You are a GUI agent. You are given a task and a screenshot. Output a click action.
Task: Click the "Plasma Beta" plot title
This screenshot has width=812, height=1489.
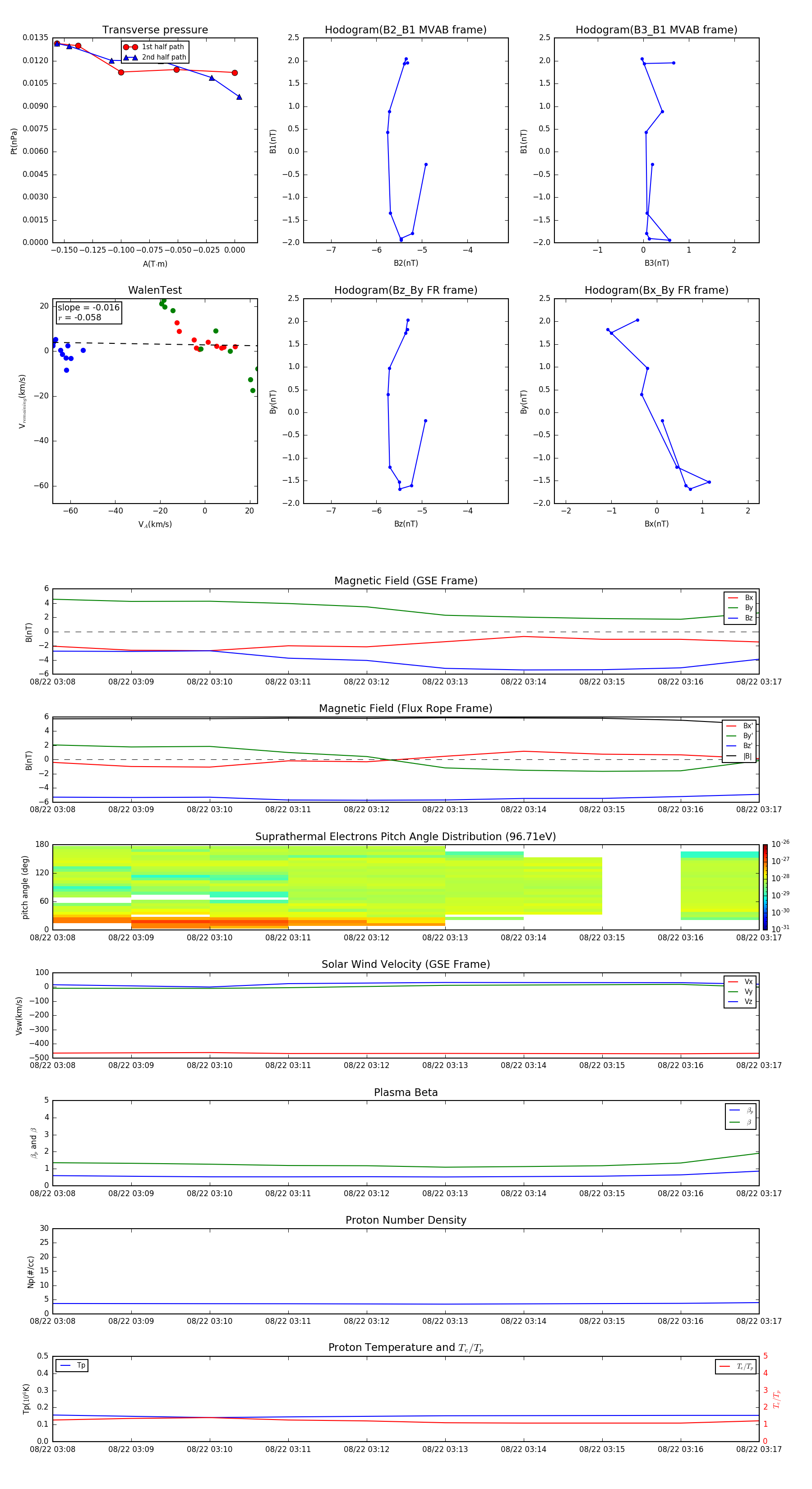(x=406, y=1092)
